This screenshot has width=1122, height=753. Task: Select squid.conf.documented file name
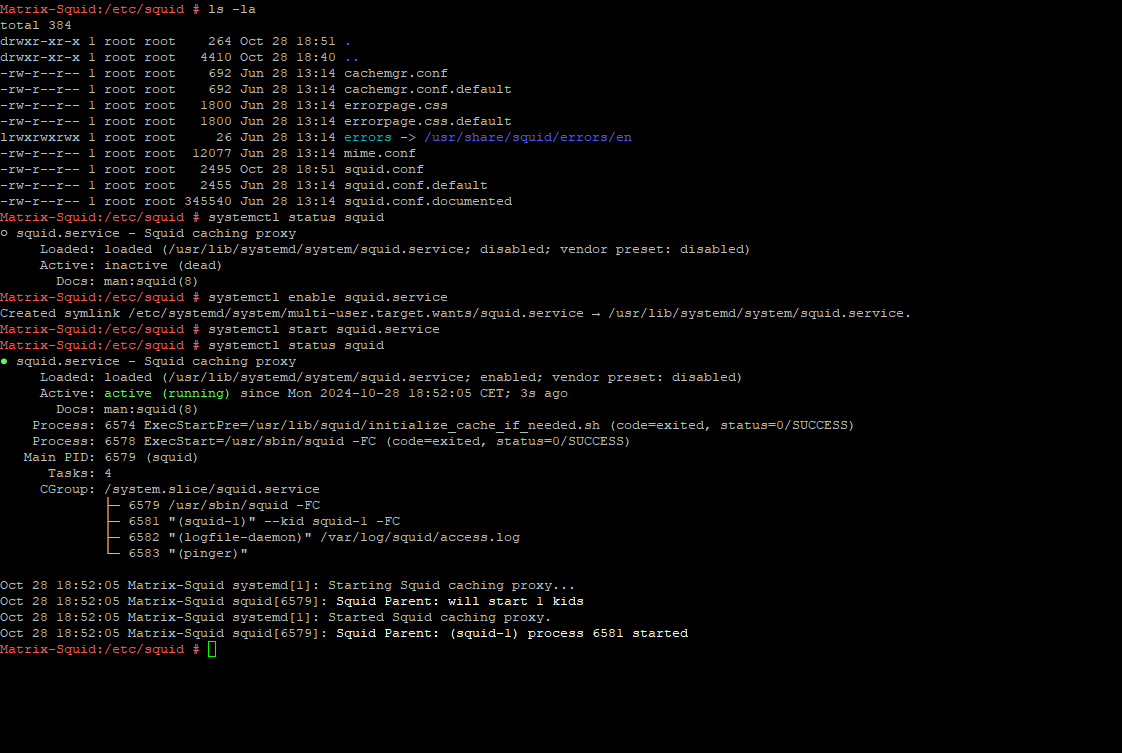pos(428,201)
